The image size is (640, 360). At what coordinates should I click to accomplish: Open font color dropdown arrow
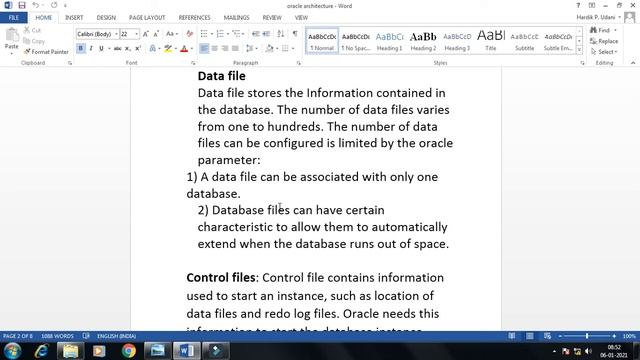coord(191,49)
